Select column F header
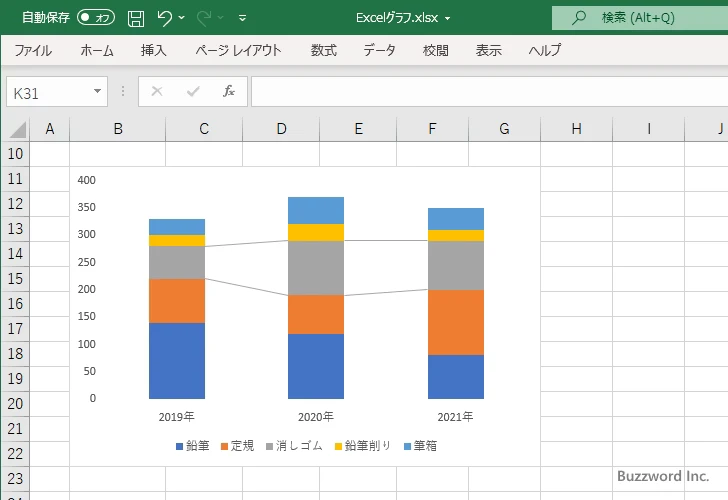This screenshot has height=500, width=728. 432,129
